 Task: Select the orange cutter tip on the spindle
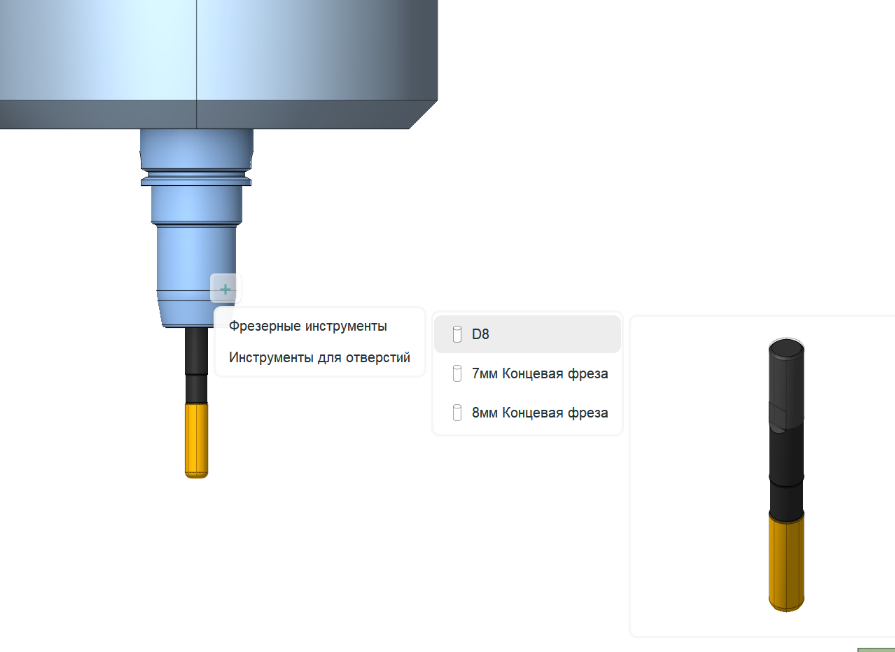click(196, 440)
